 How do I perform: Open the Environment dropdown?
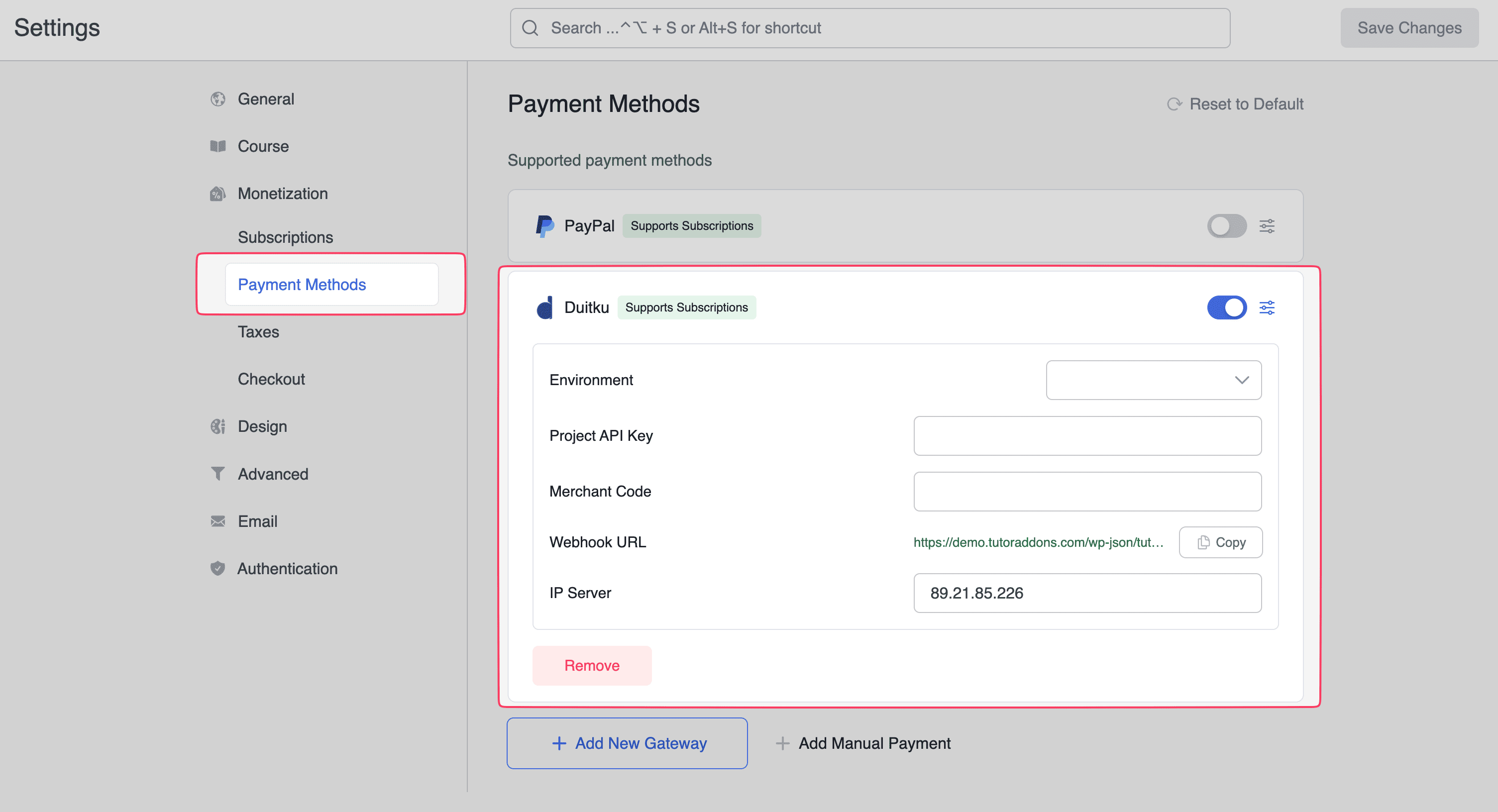tap(1153, 380)
